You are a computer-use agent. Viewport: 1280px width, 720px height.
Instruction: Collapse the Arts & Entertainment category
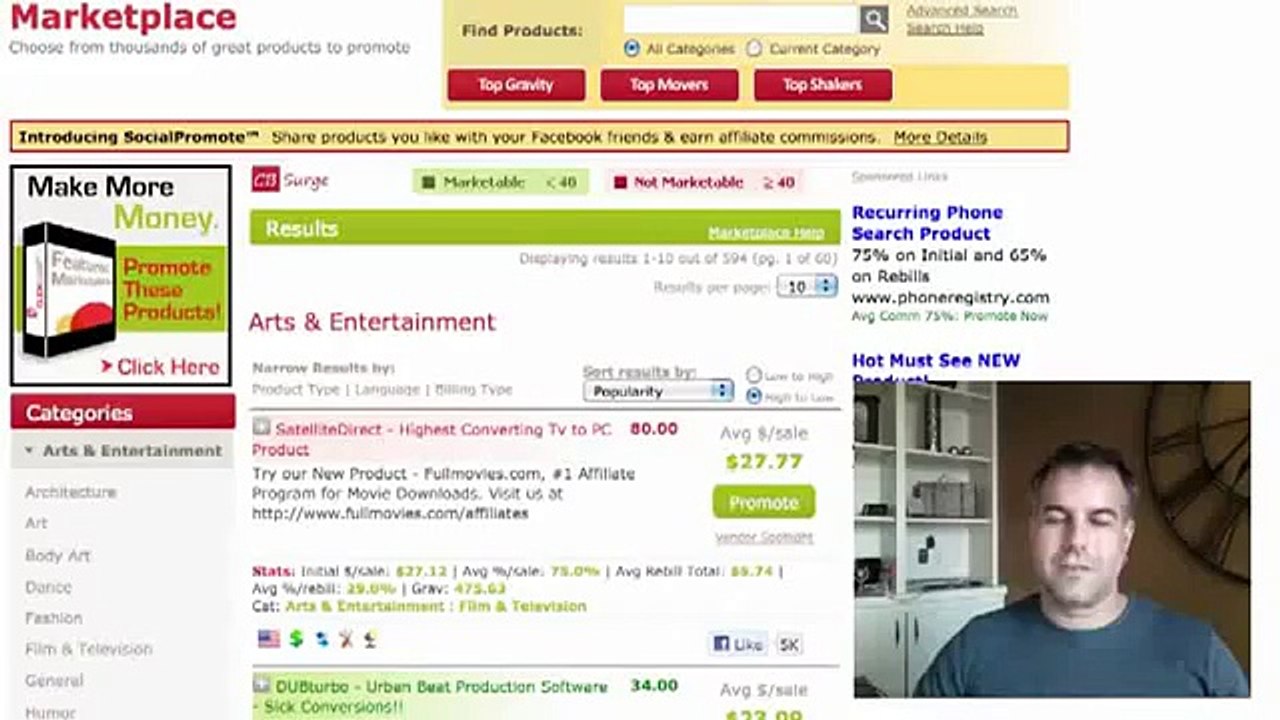(123, 451)
